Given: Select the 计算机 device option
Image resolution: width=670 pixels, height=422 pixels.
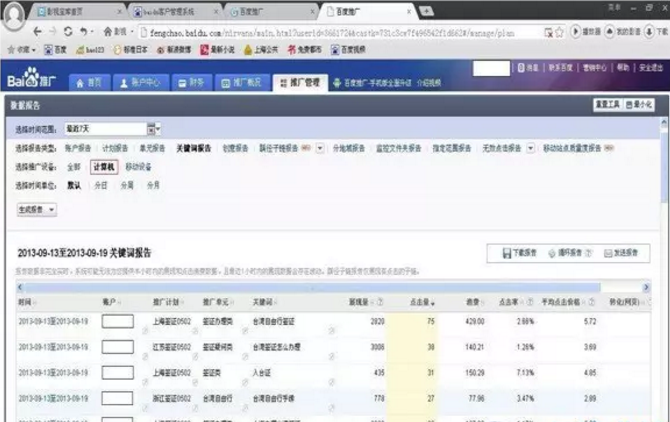Looking at the screenshot, I should coord(104,166).
